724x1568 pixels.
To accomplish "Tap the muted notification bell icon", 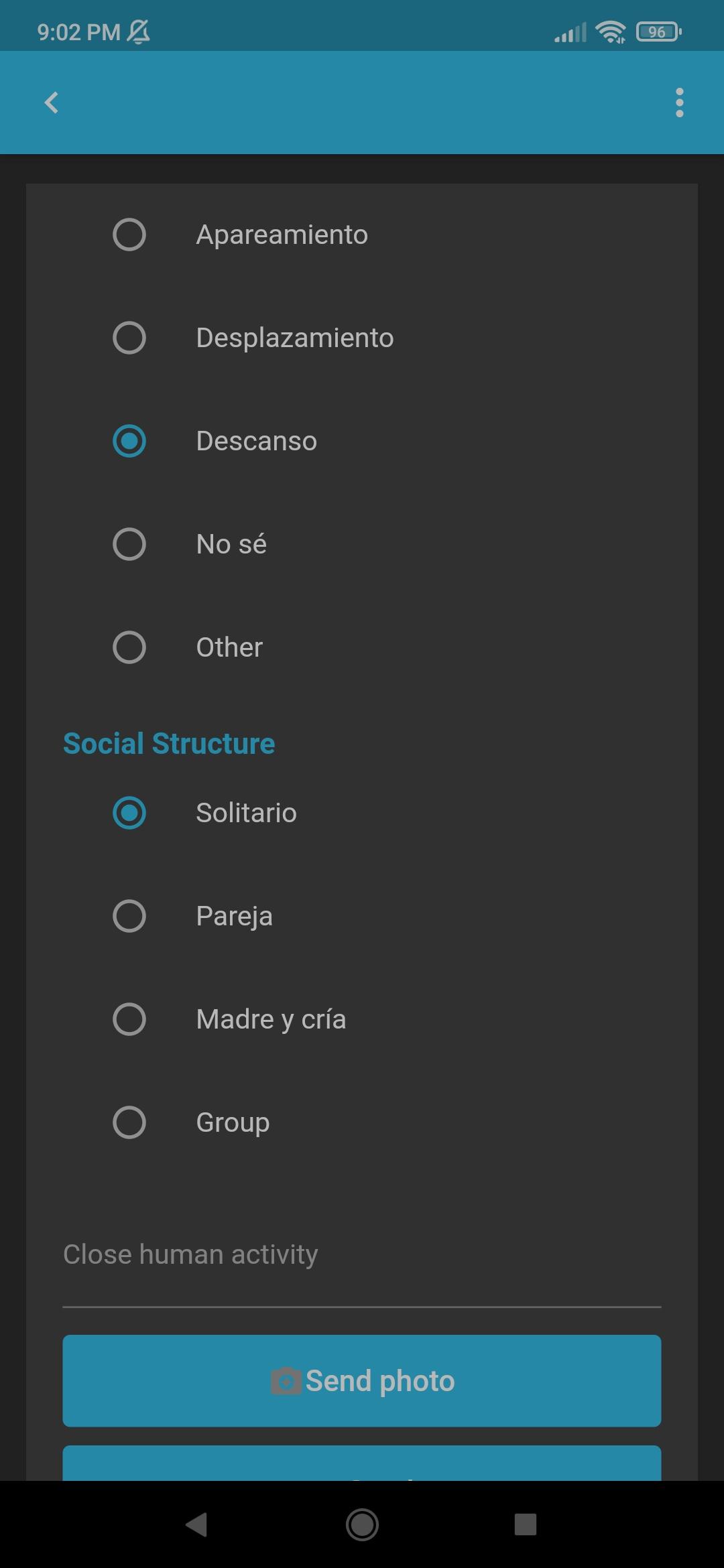I will click(138, 31).
